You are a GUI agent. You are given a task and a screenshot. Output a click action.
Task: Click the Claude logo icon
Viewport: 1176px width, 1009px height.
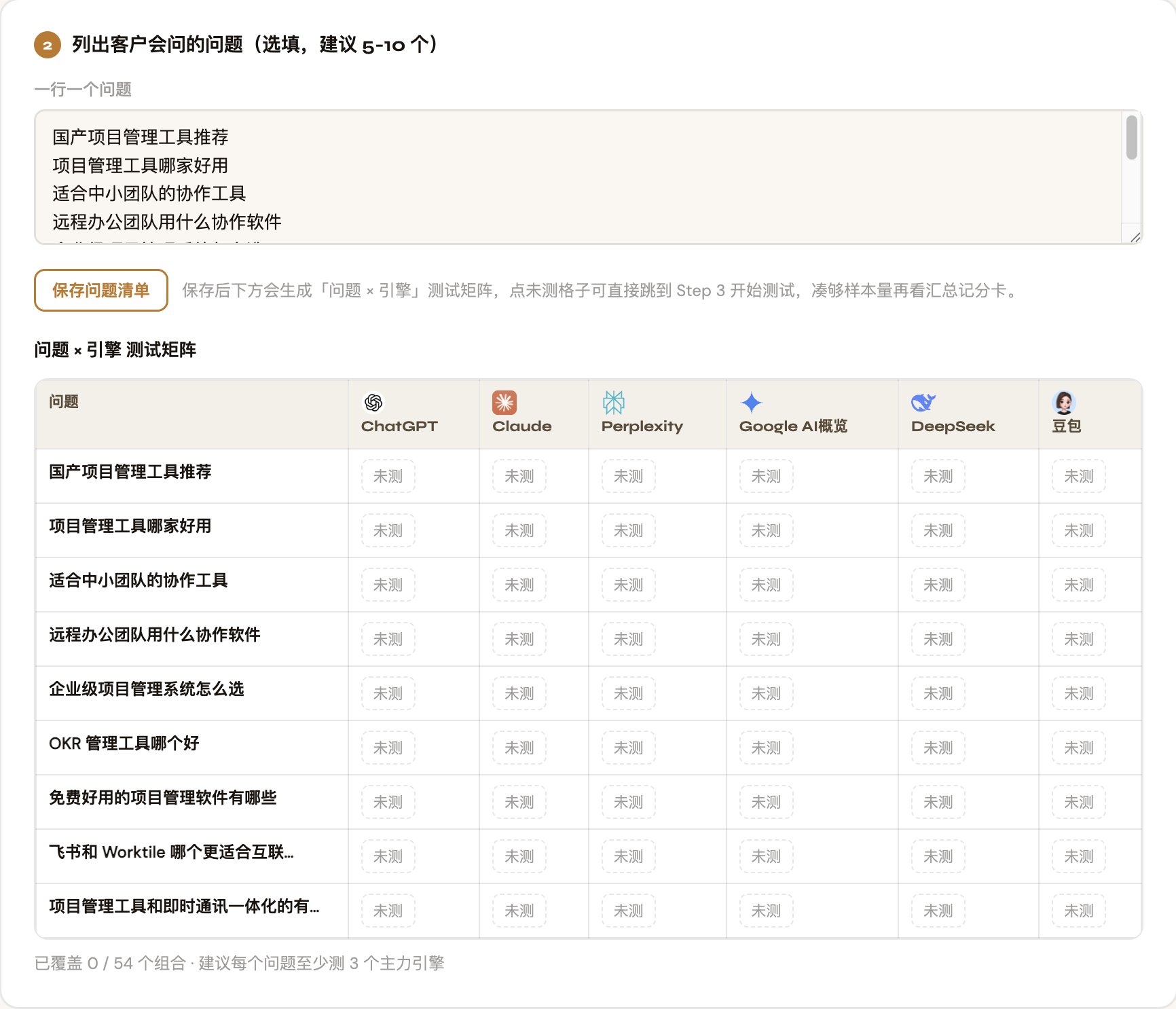pyautogui.click(x=504, y=403)
